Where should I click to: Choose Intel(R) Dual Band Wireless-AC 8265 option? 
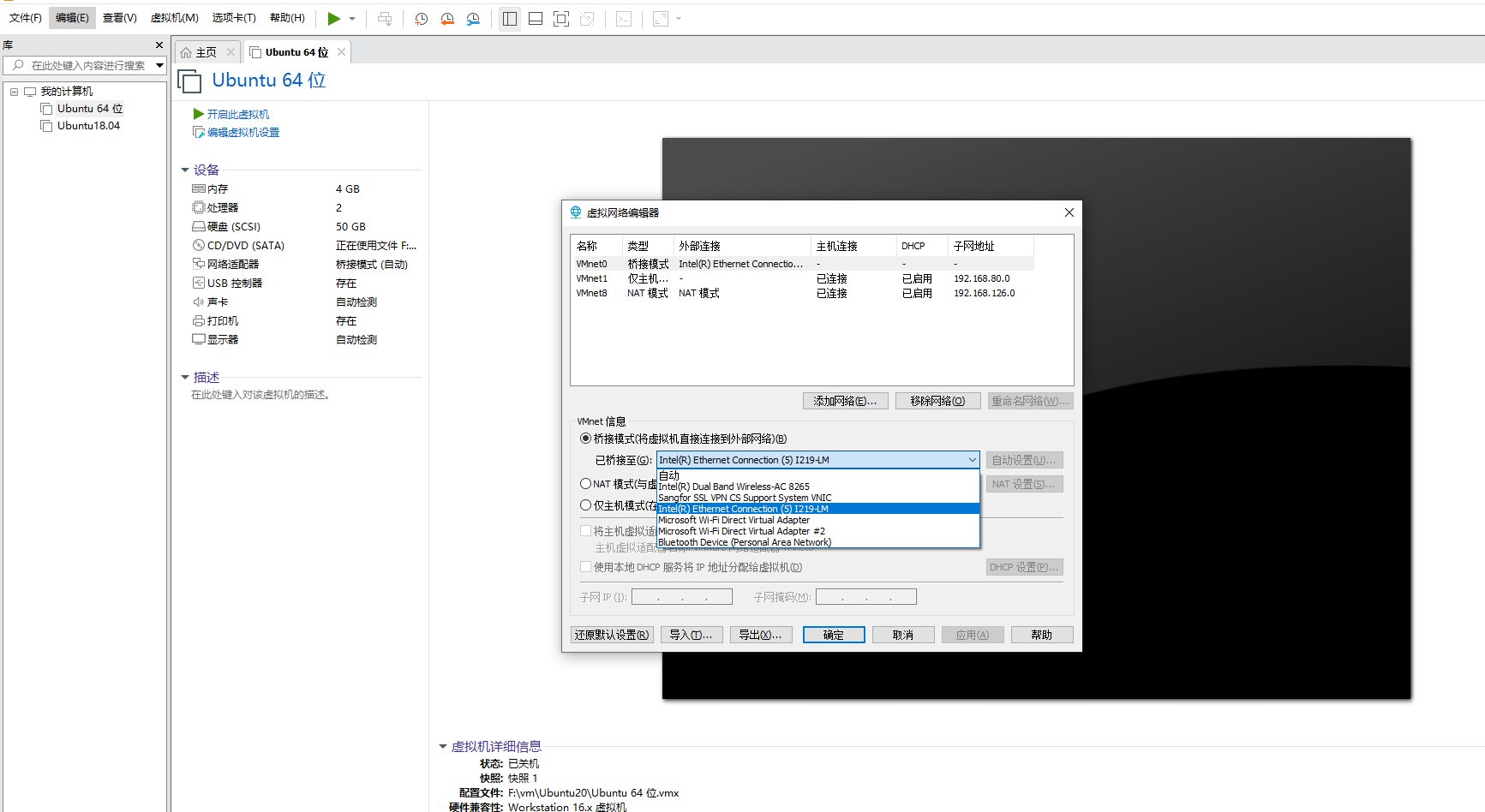click(x=817, y=487)
